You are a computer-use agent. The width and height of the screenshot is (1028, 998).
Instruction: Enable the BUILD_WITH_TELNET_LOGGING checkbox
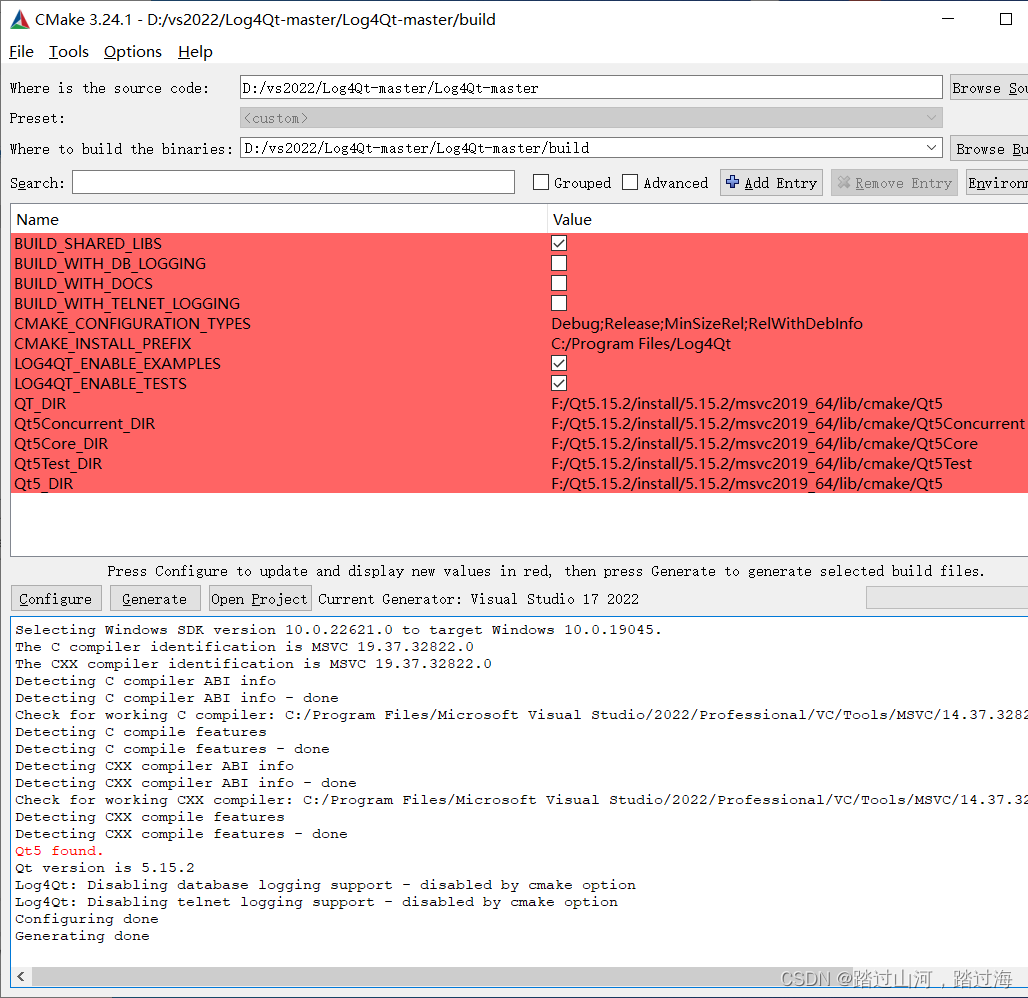pos(559,303)
